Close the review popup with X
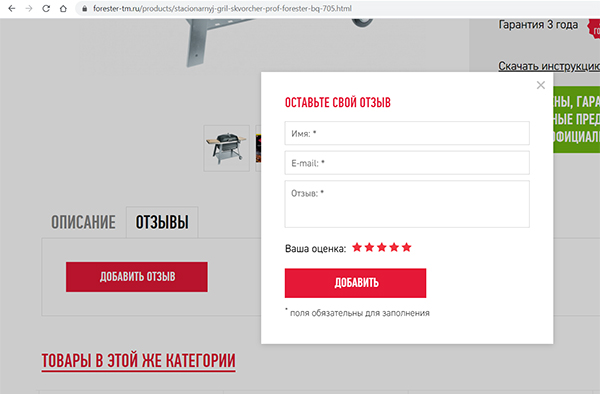The width and height of the screenshot is (600, 394). 541,85
